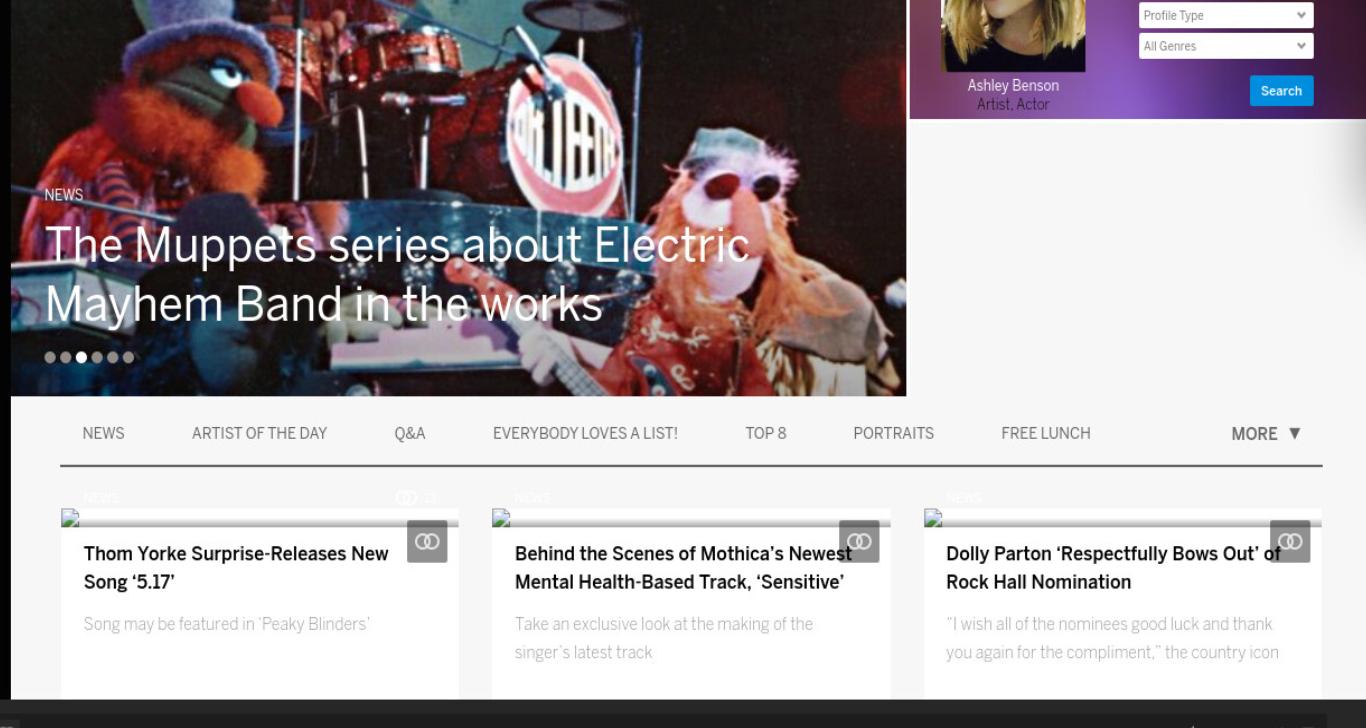Expand the MORE categories menu

[1266, 433]
